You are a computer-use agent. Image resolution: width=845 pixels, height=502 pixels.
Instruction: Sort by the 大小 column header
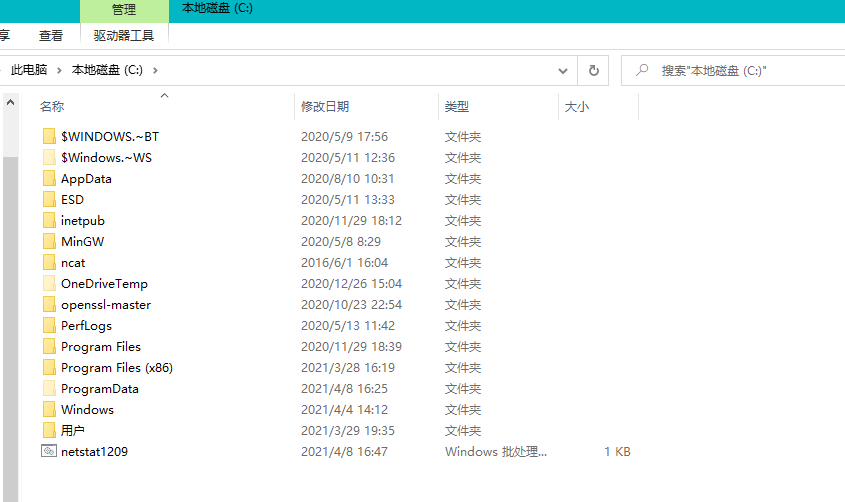click(x=577, y=107)
